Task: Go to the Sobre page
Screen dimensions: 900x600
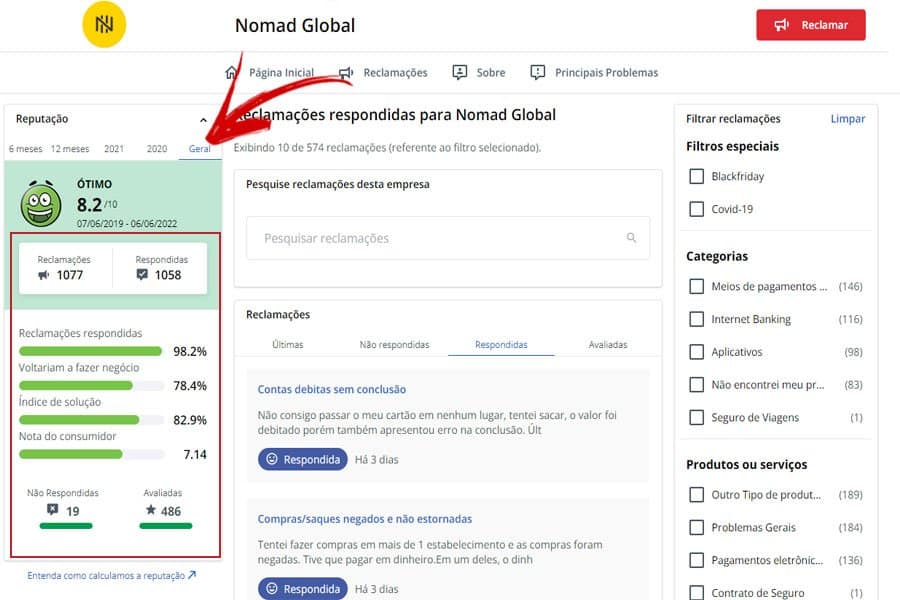Action: 491,73
